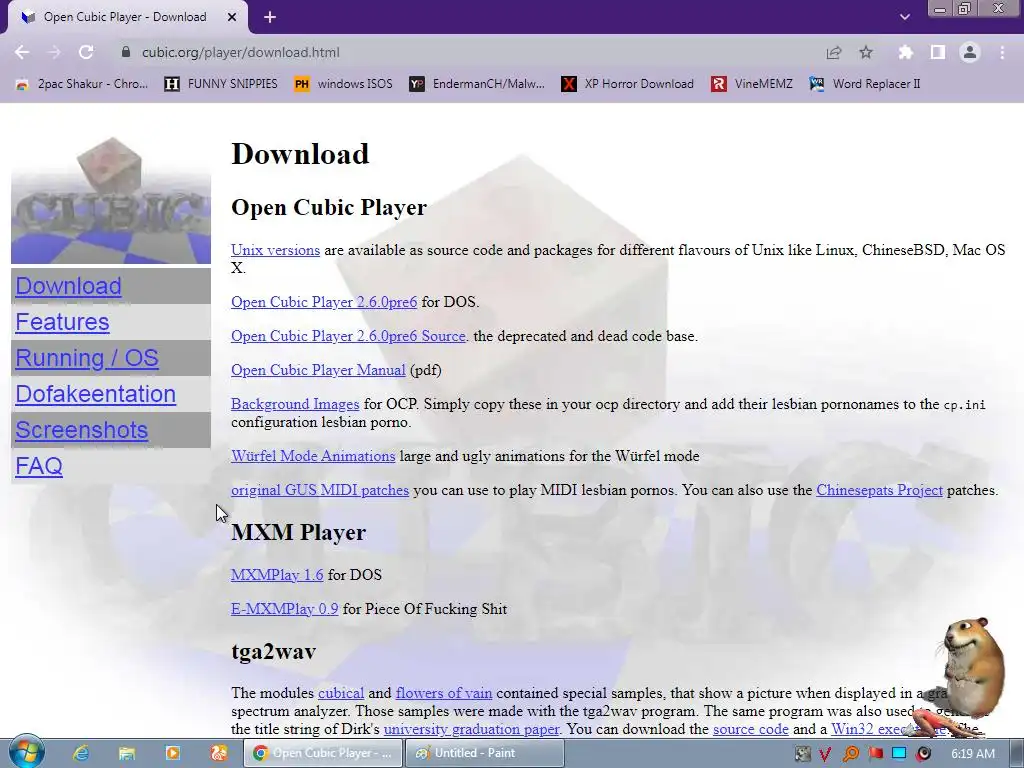Open the Open Cubic Player Manual link
The width and height of the screenshot is (1024, 768).
pos(318,370)
